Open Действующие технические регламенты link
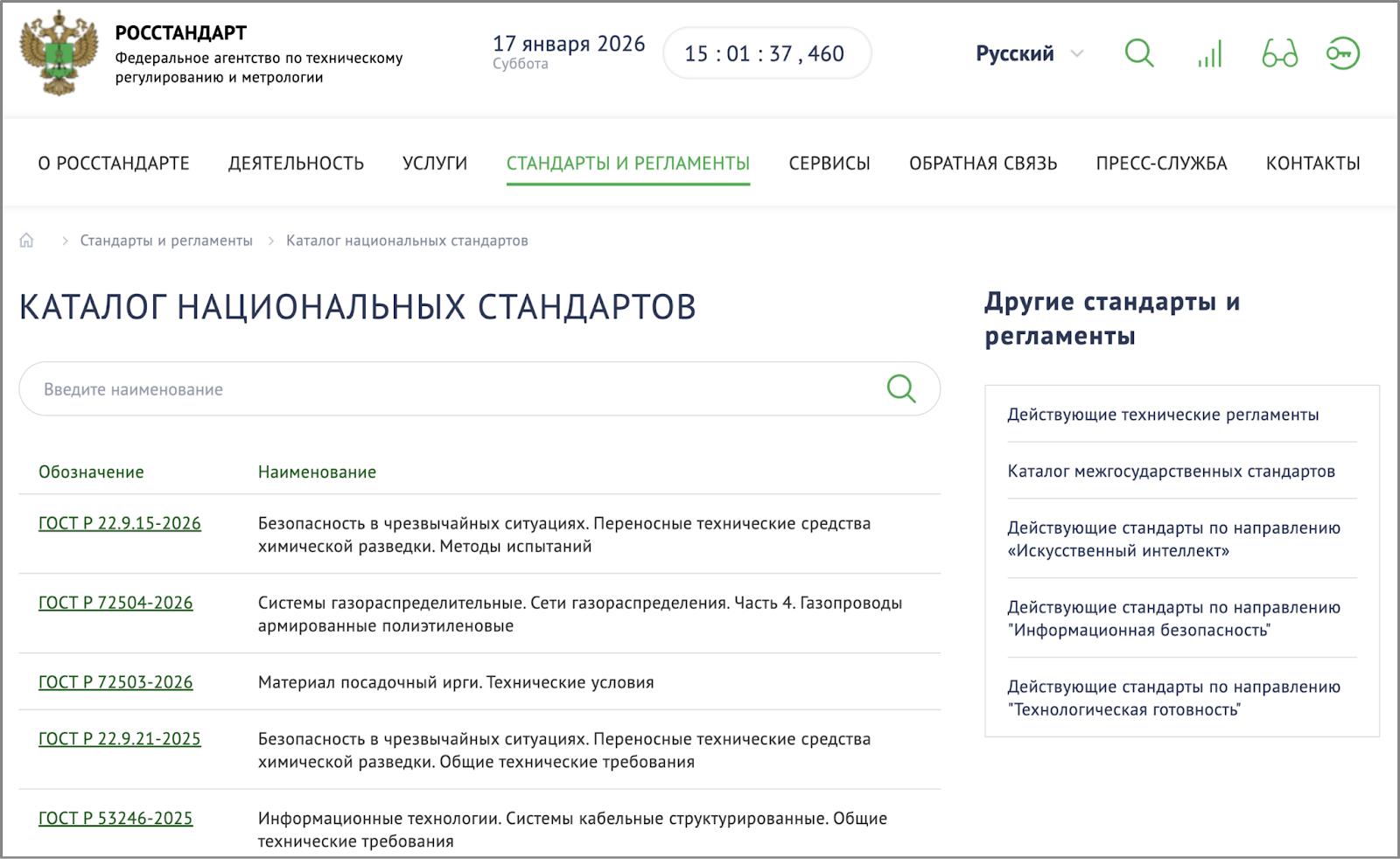 1163,415
